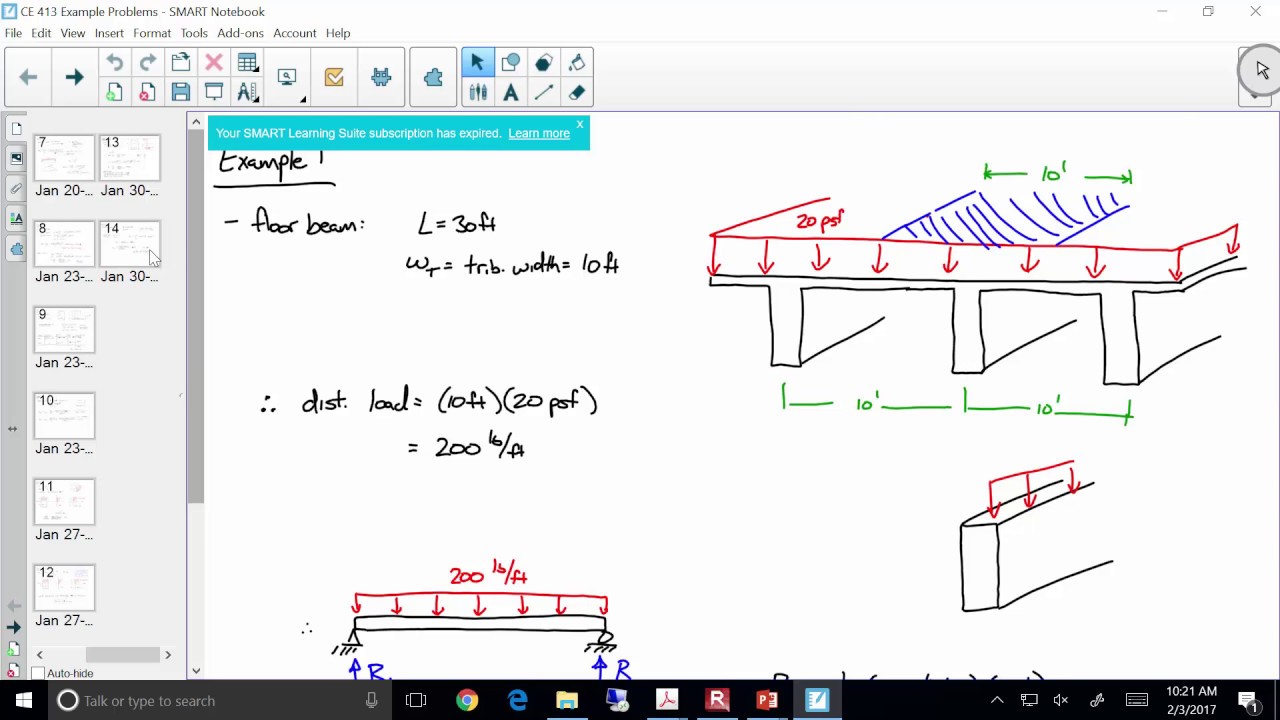The width and height of the screenshot is (1280, 720).
Task: Open File Explorer from taskbar
Action: 567,701
